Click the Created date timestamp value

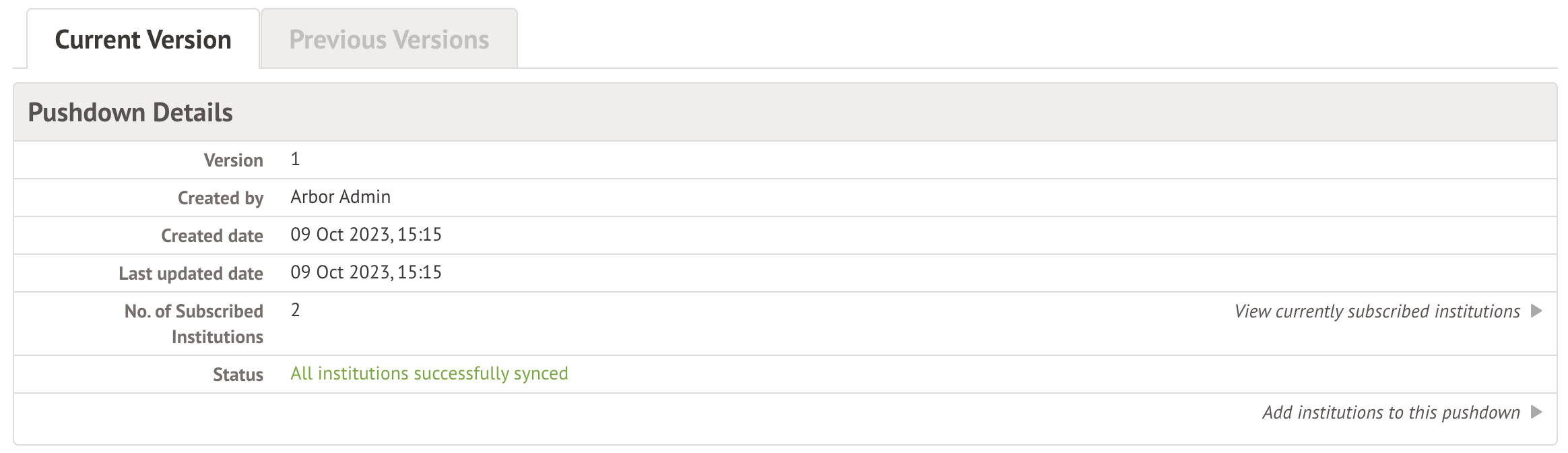[366, 235]
